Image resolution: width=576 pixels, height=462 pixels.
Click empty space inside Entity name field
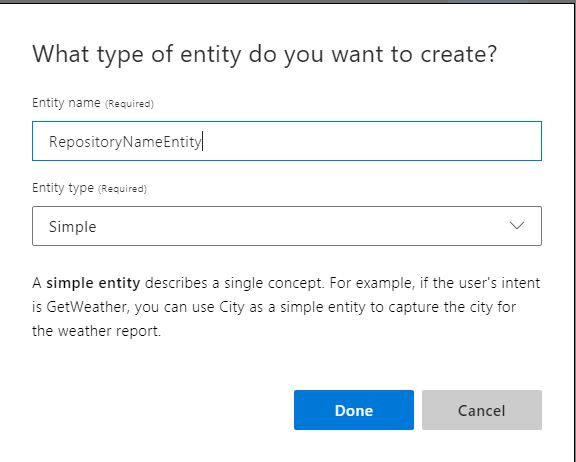(x=371, y=141)
